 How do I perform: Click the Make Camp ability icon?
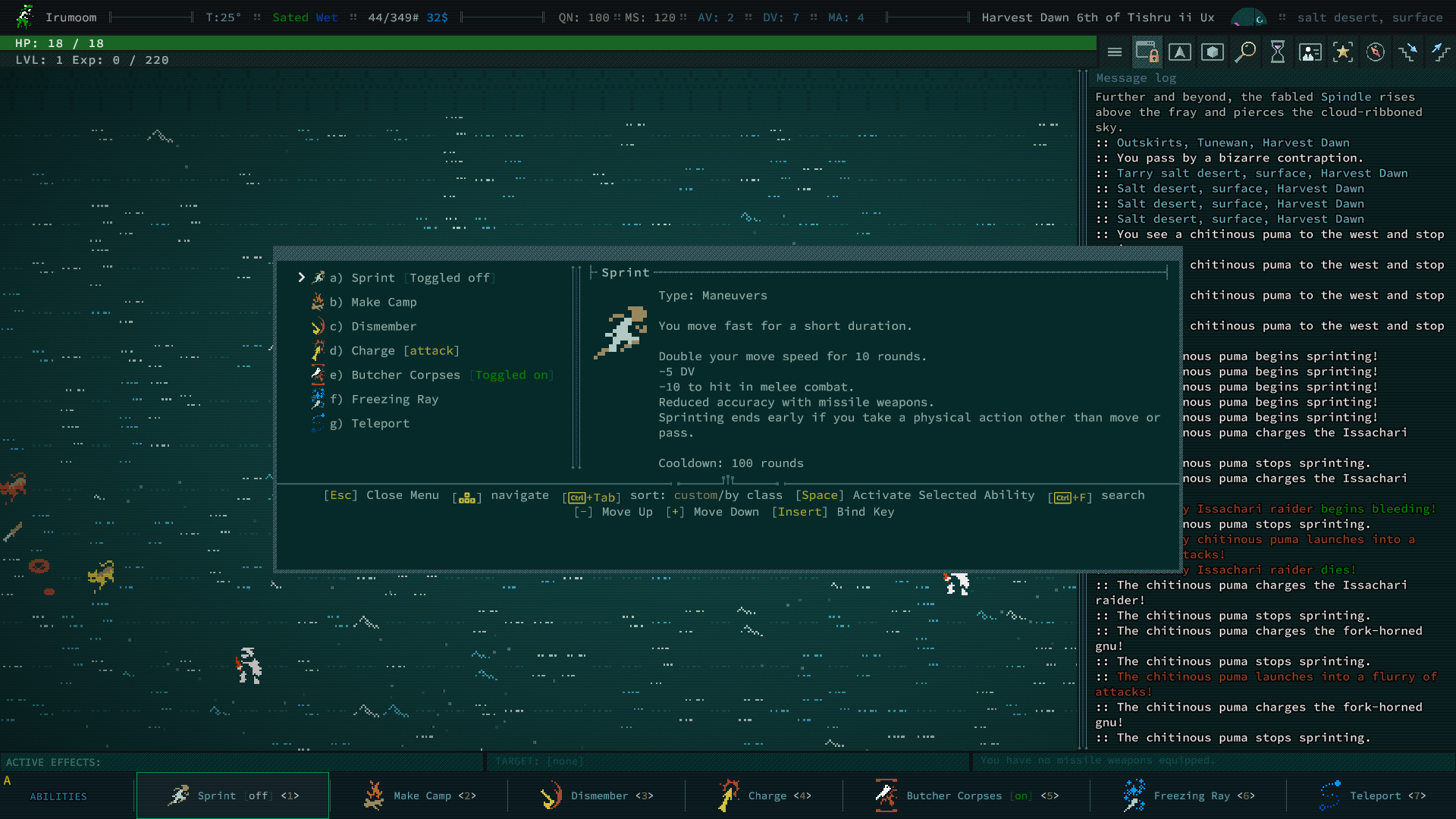point(318,302)
